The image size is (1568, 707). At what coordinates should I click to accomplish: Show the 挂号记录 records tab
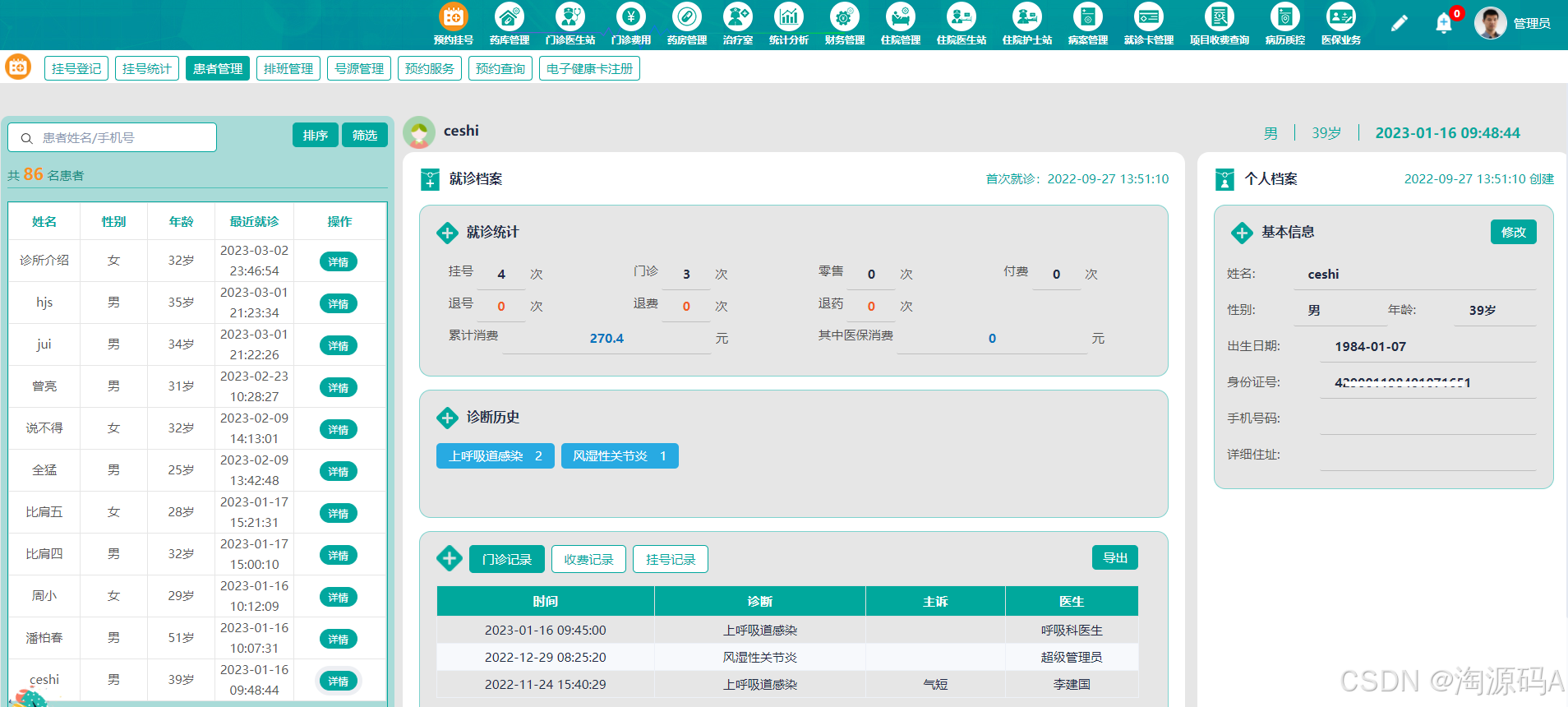[671, 559]
